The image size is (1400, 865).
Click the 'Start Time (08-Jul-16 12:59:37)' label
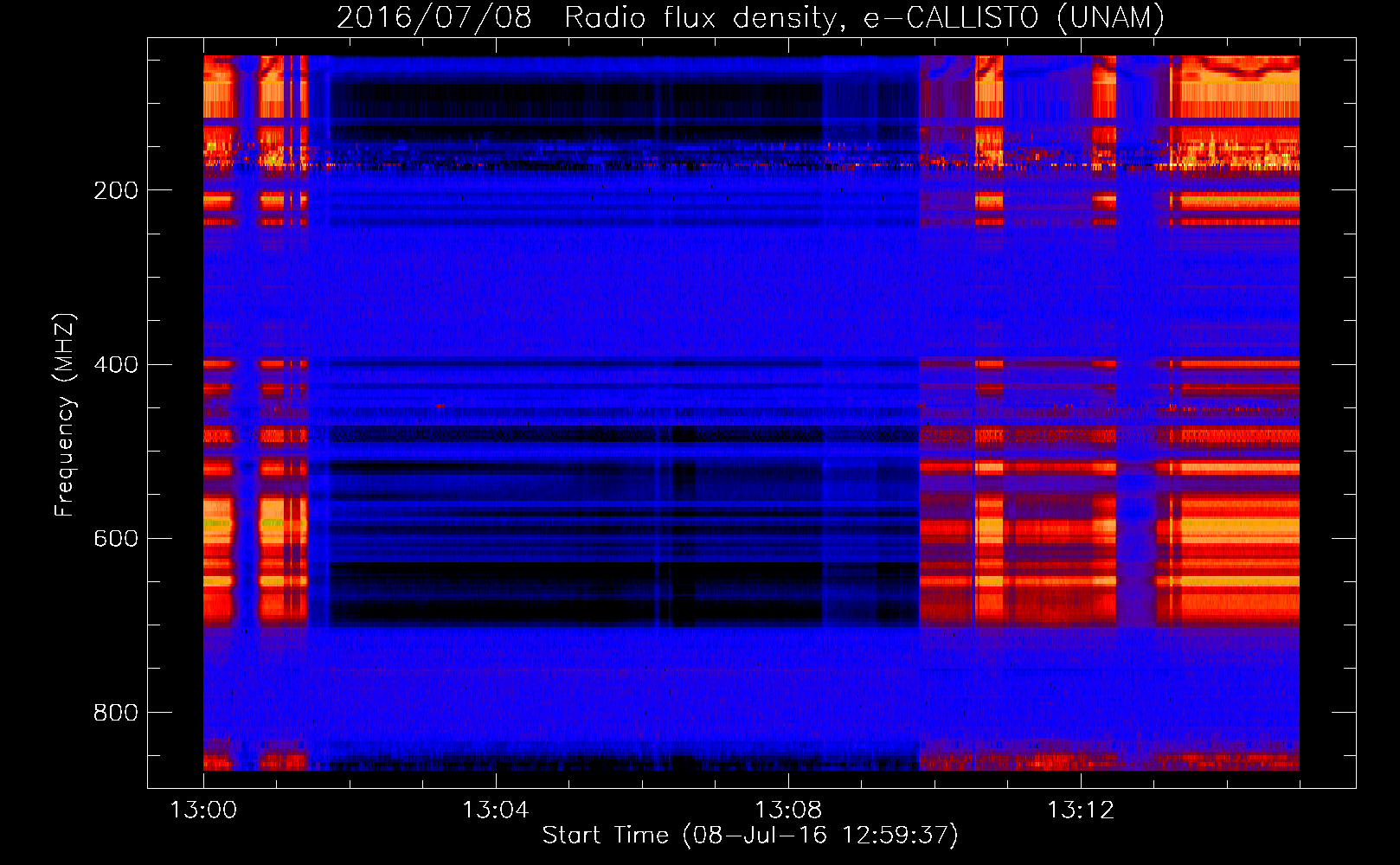click(750, 836)
